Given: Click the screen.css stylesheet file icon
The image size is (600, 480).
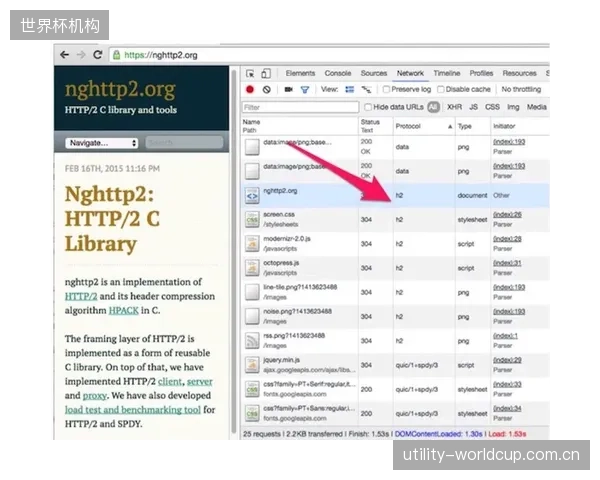Looking at the screenshot, I should tap(252, 220).
